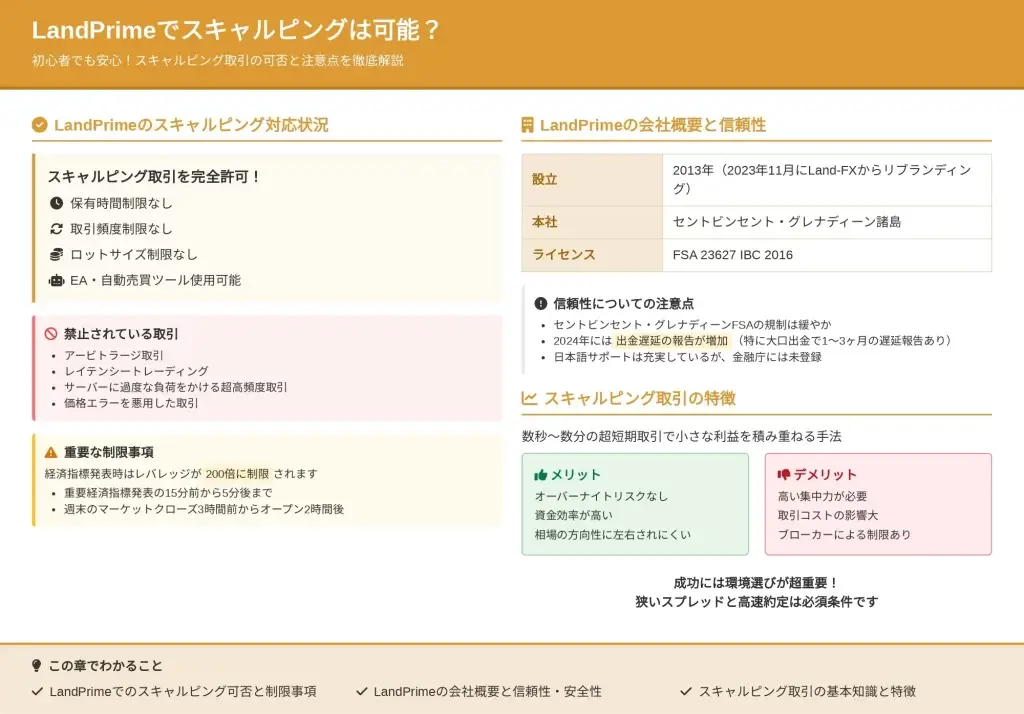This screenshot has width=1024, height=714.
Task: Click the checkmark before 基本知識と特徴
Action: point(686,691)
